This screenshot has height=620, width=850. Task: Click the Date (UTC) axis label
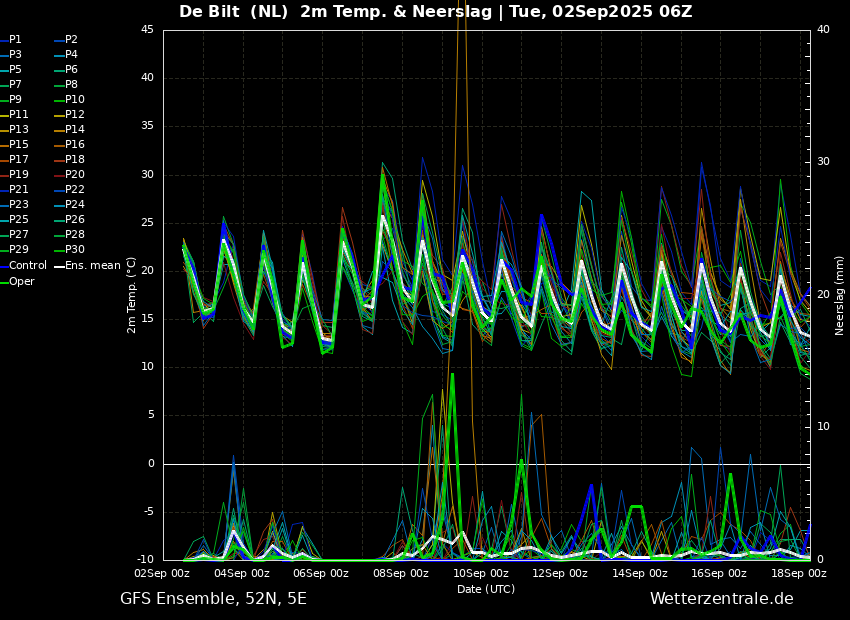486,589
